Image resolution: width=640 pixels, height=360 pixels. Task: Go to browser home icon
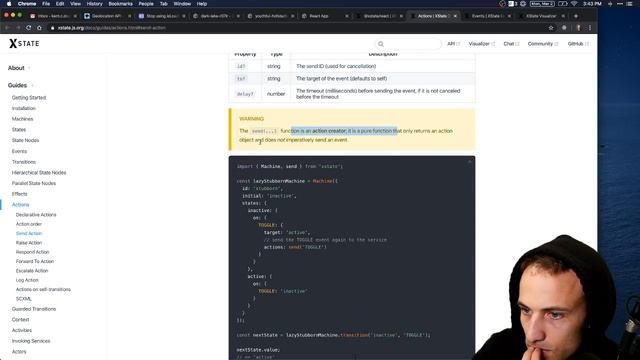[x=39, y=28]
